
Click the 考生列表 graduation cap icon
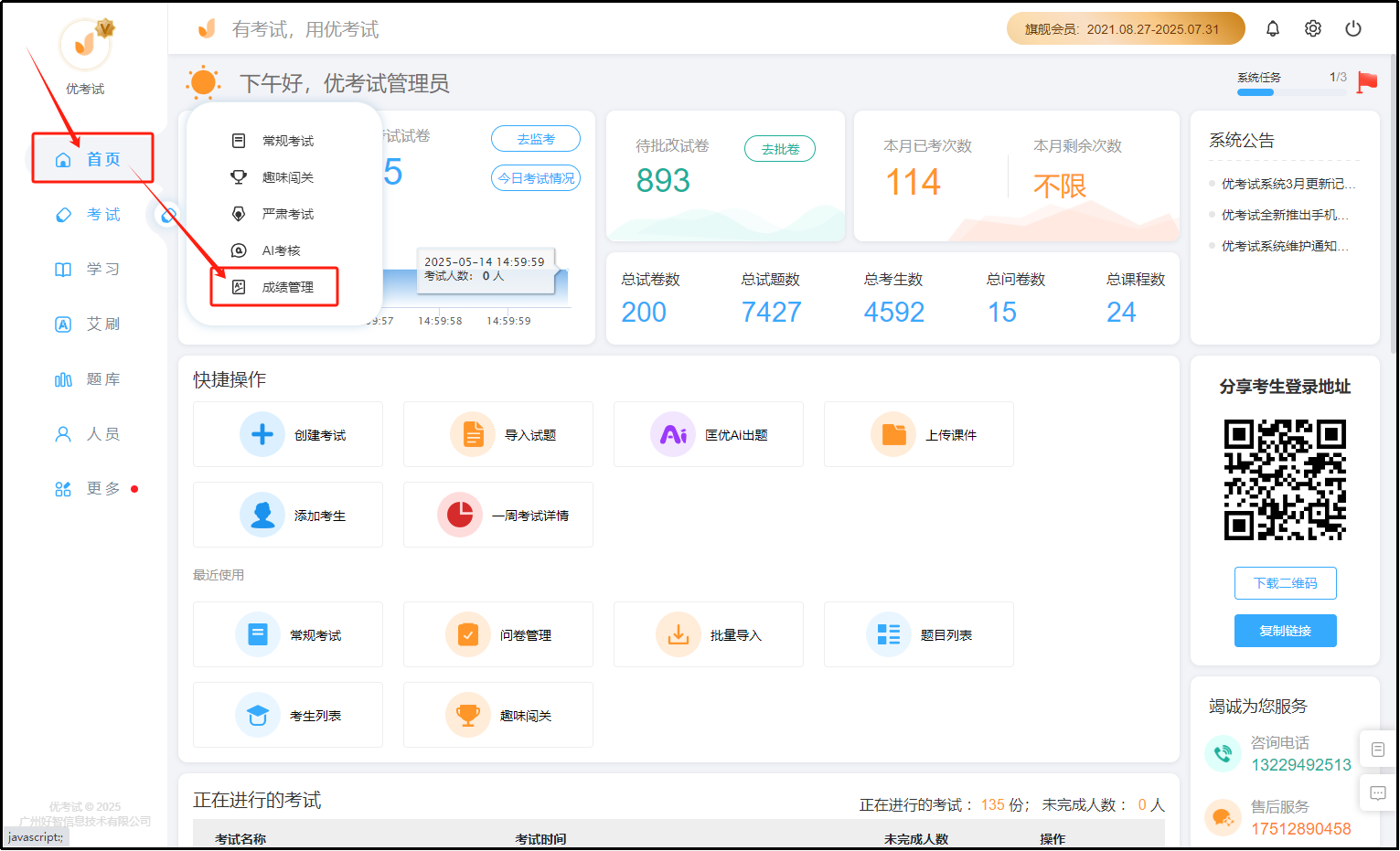point(258,715)
